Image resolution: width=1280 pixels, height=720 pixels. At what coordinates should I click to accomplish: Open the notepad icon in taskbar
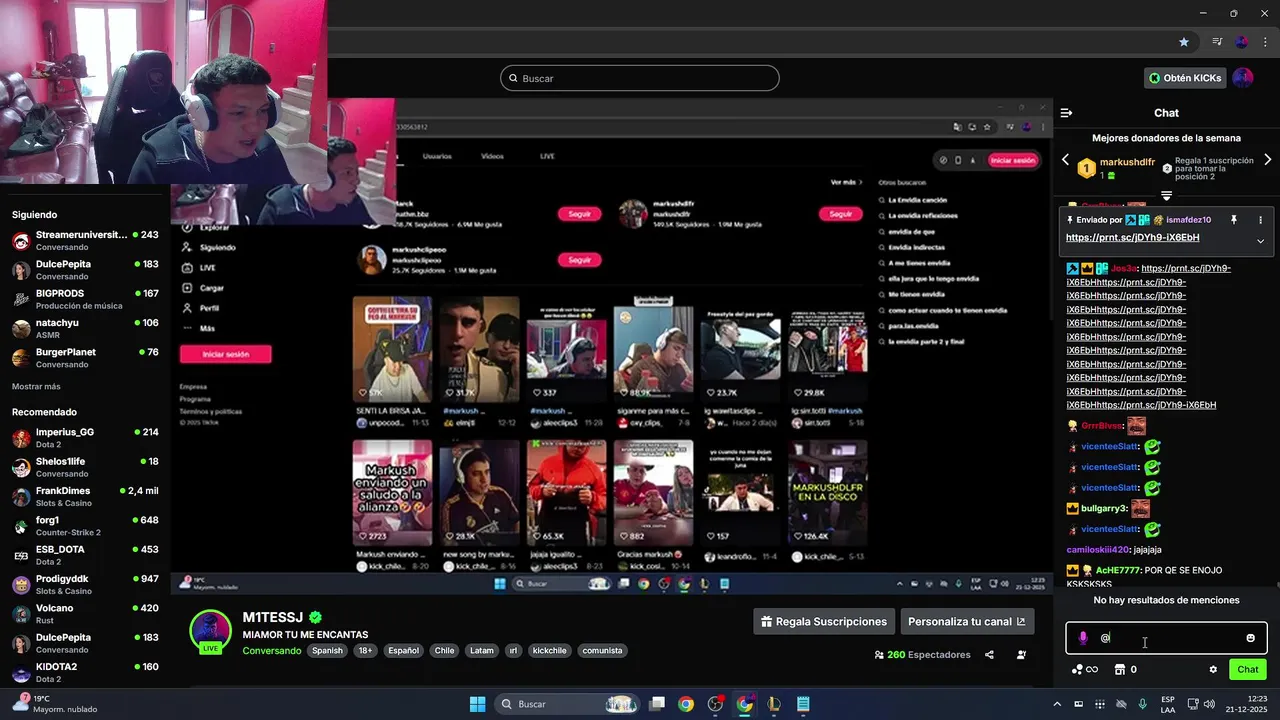[x=803, y=704]
